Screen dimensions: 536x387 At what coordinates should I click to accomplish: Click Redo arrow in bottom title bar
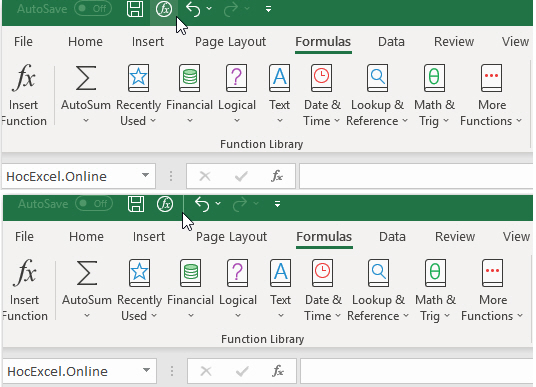tap(240, 204)
